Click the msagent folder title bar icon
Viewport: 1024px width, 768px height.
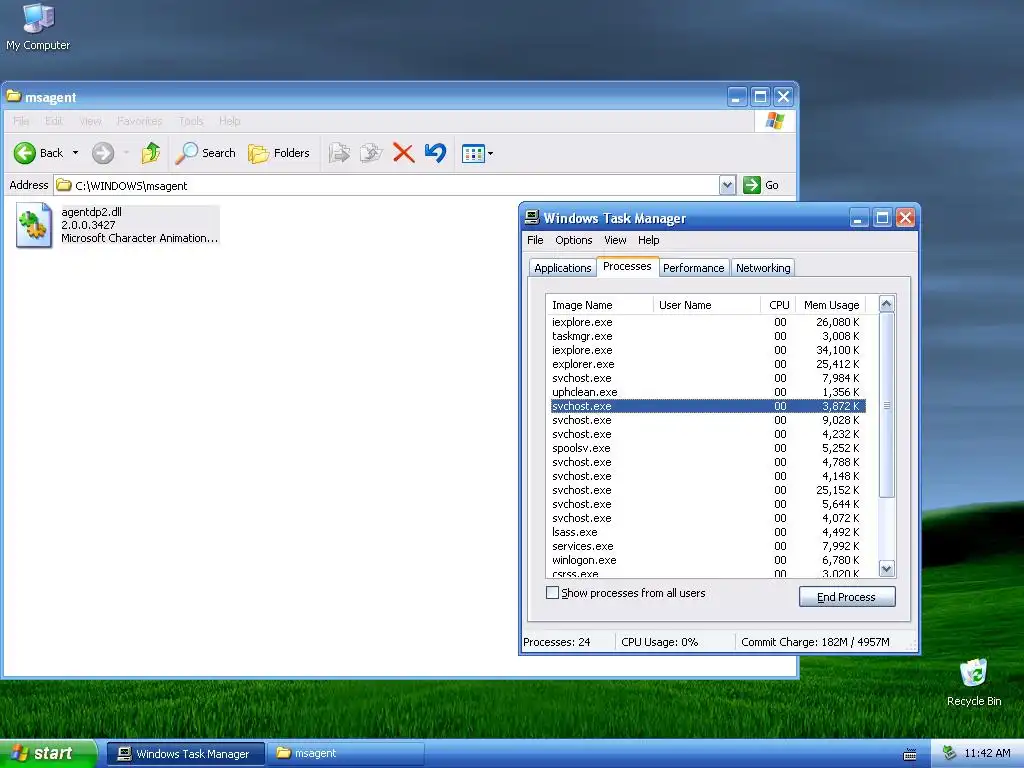[x=14, y=97]
